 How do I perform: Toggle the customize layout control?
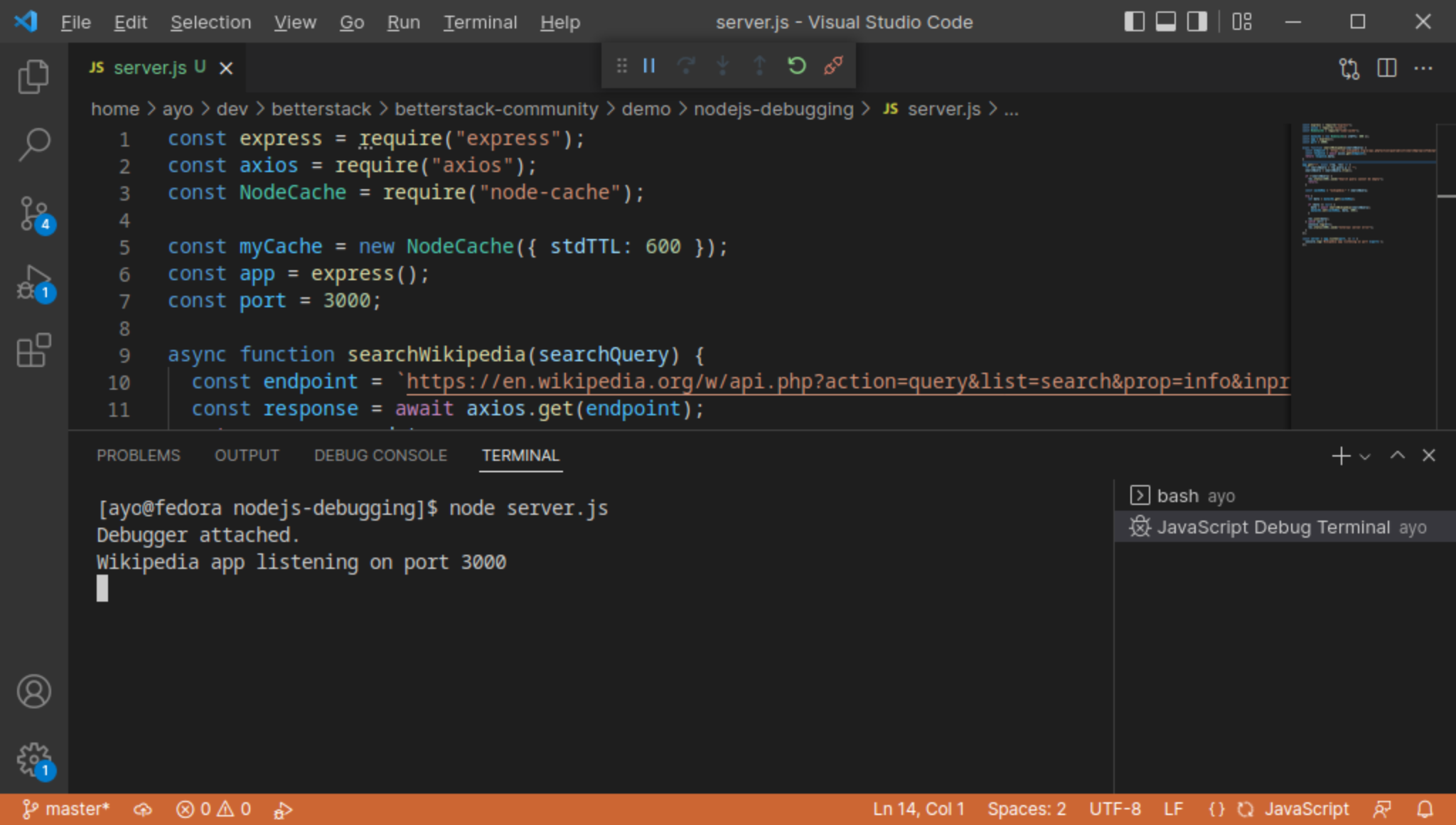tap(1242, 22)
